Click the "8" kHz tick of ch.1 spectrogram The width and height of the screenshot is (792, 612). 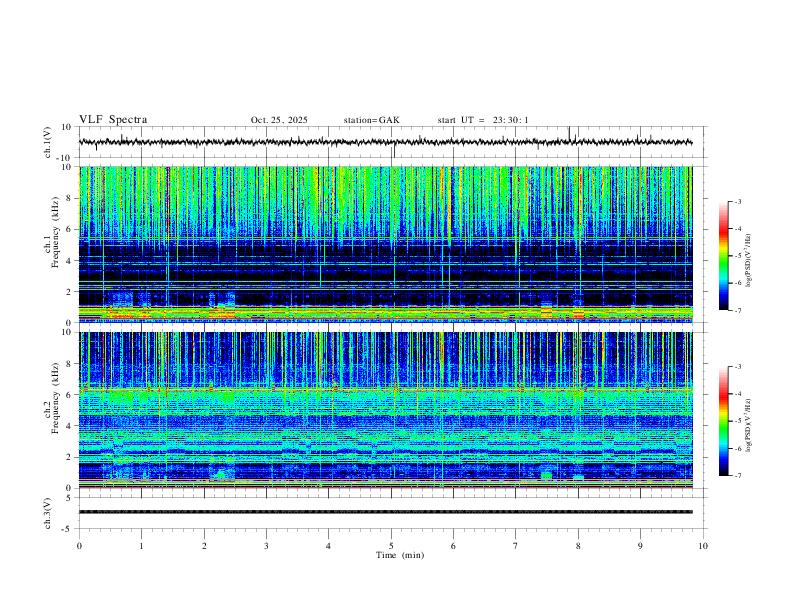[69, 198]
